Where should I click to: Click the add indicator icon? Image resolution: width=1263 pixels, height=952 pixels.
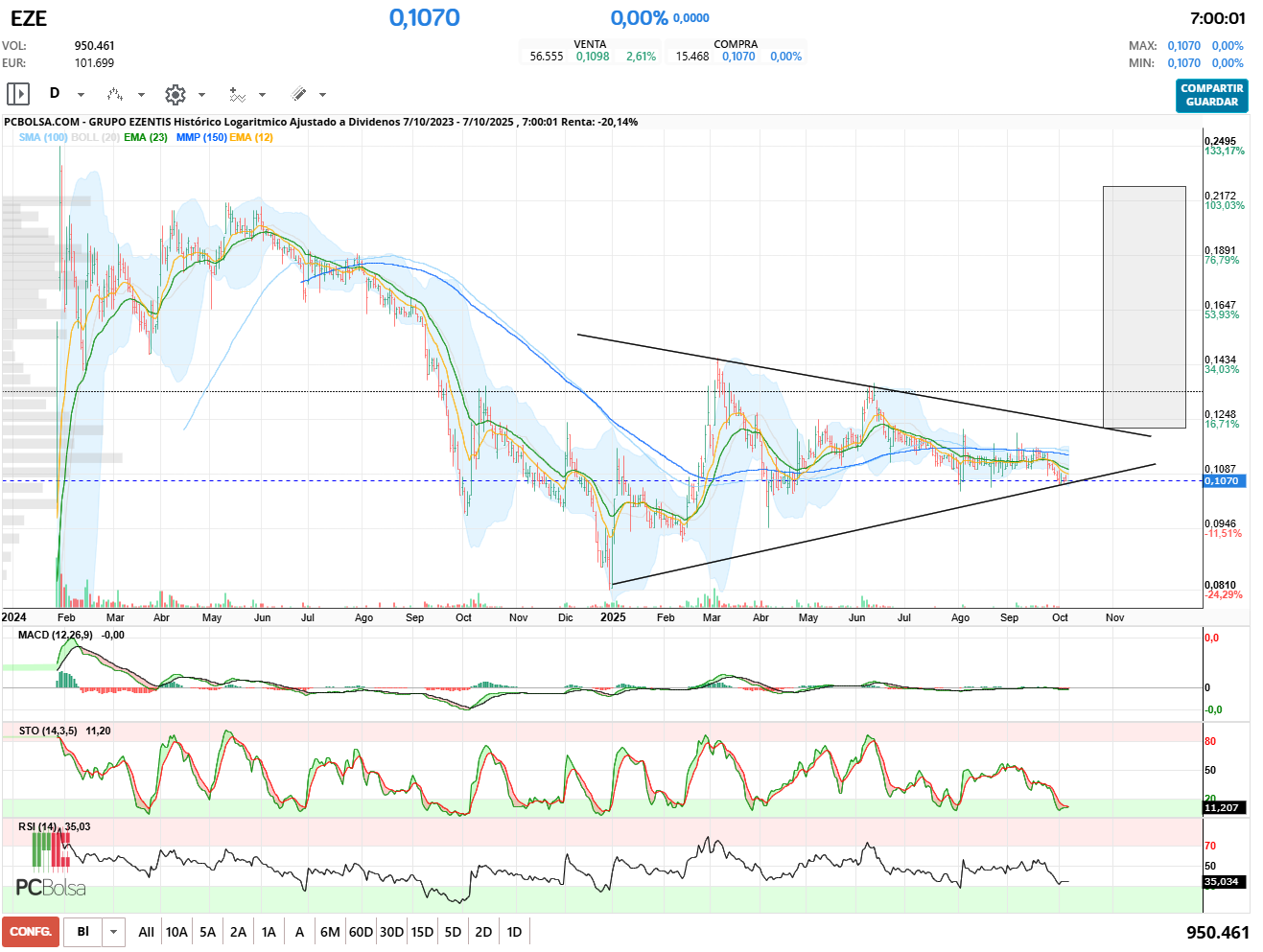[237, 94]
